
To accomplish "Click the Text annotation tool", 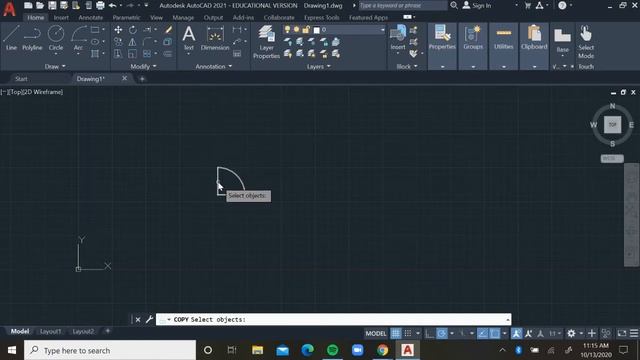I will pos(189,38).
